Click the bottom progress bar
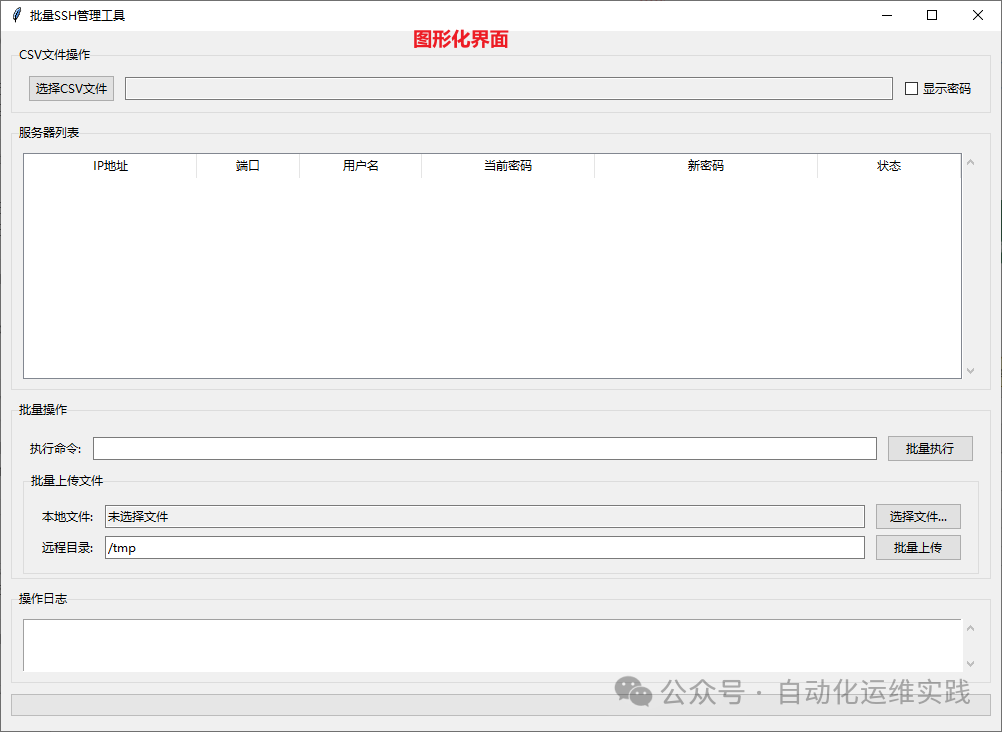Screen dimensions: 1002x732 point(501,705)
